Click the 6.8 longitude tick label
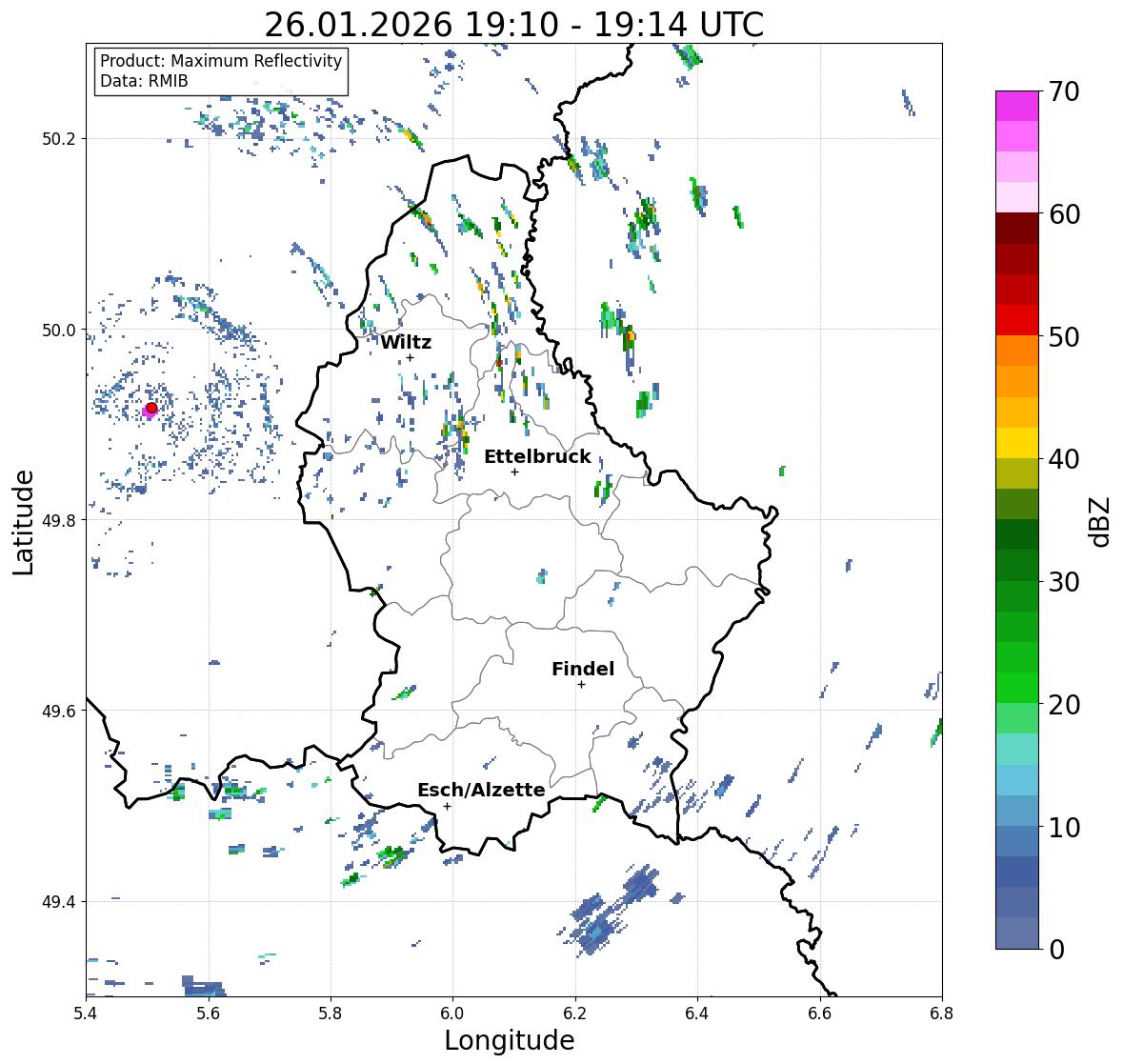 point(942,1014)
